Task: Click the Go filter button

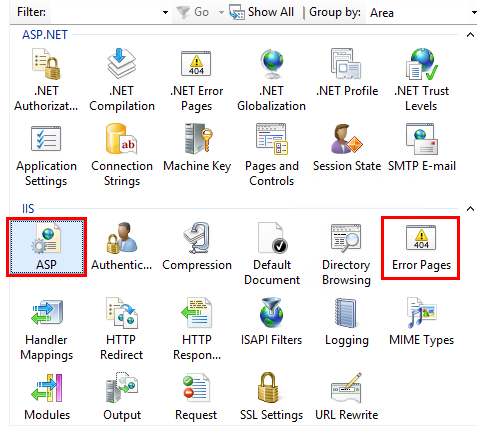Action: point(193,12)
